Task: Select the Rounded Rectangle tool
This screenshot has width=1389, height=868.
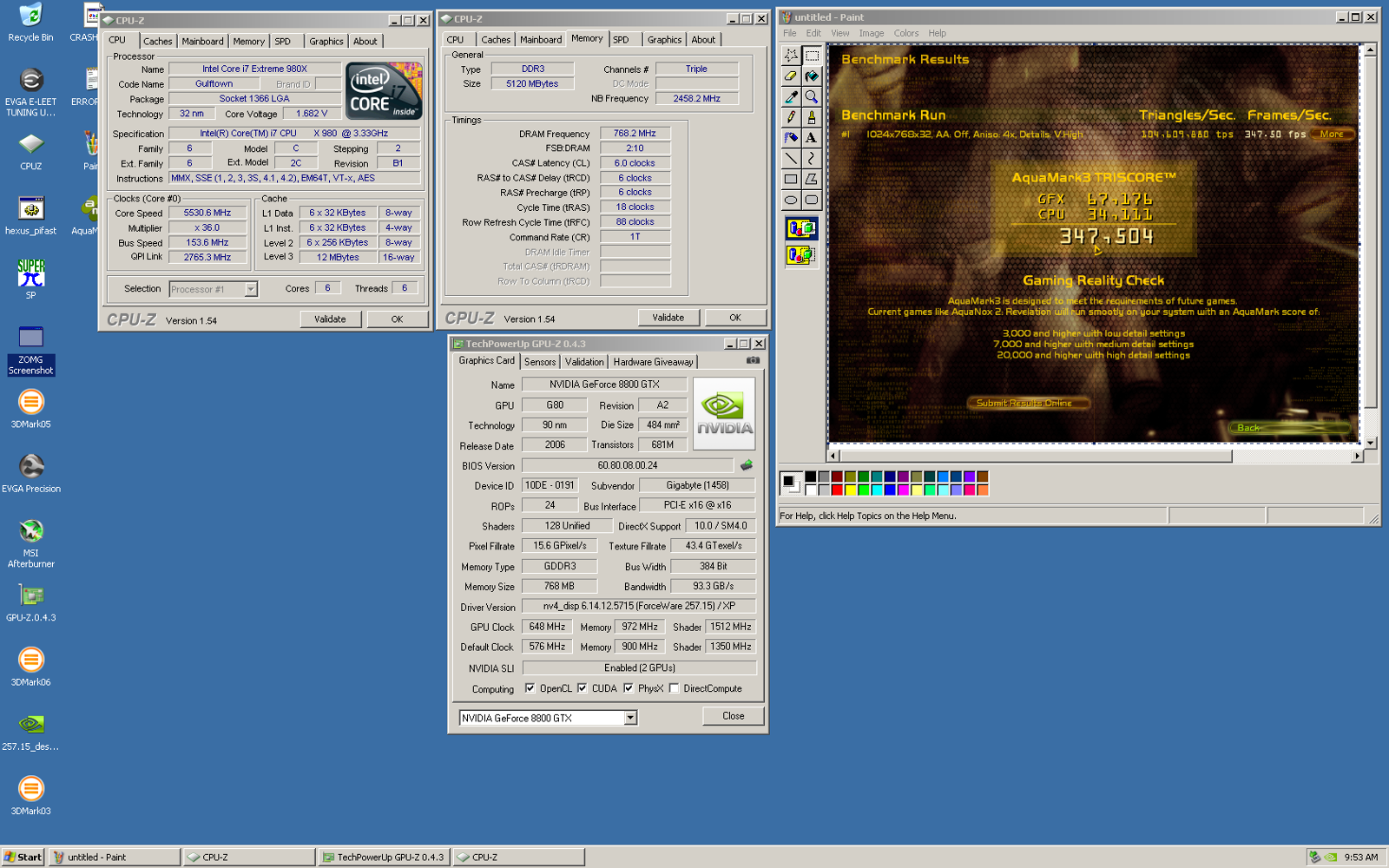Action: (x=812, y=201)
